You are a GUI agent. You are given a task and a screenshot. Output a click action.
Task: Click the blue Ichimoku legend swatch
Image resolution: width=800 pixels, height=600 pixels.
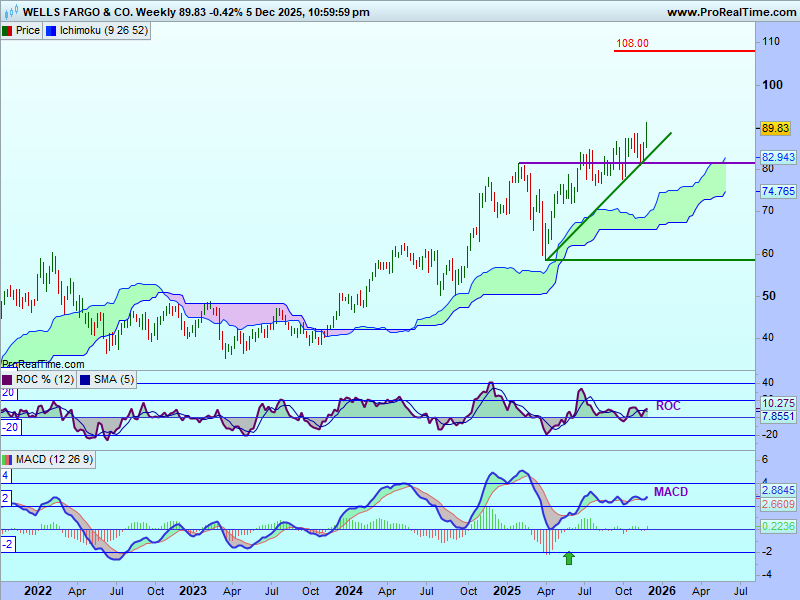pyautogui.click(x=52, y=30)
